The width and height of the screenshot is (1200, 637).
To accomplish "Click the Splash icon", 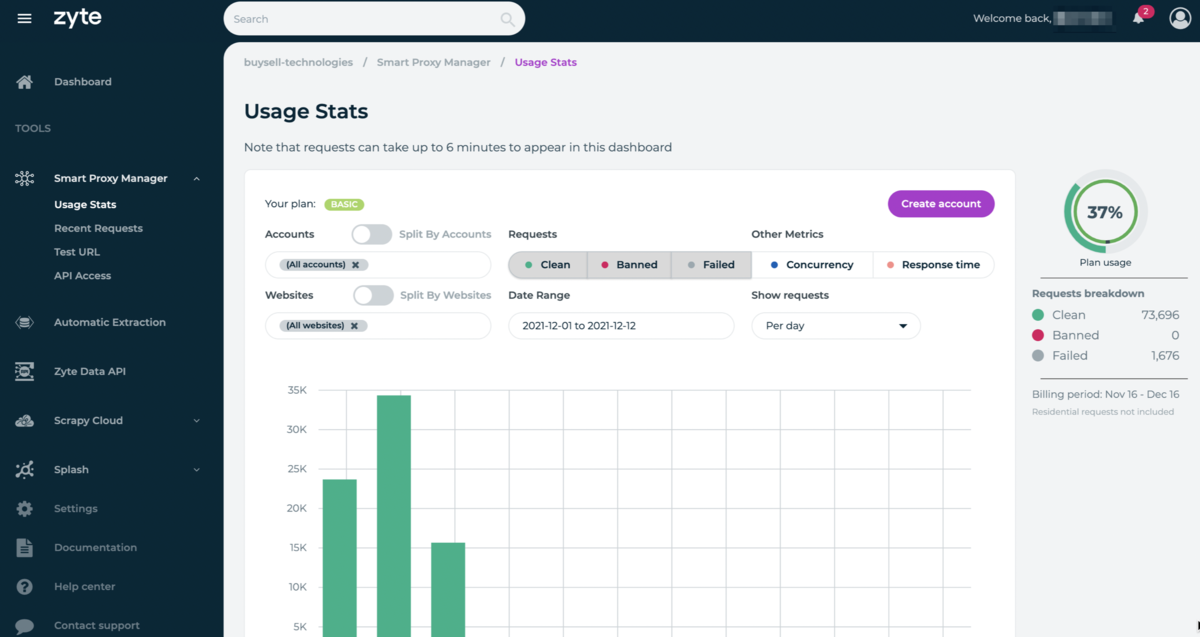I will [x=25, y=469].
